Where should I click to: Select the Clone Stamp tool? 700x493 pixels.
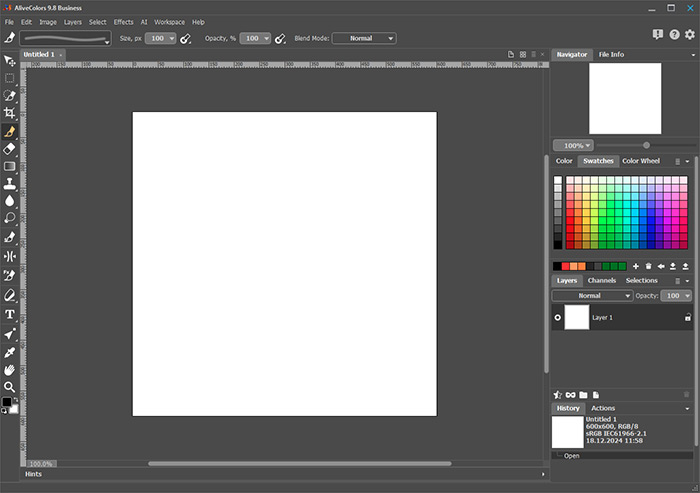(x=9, y=184)
